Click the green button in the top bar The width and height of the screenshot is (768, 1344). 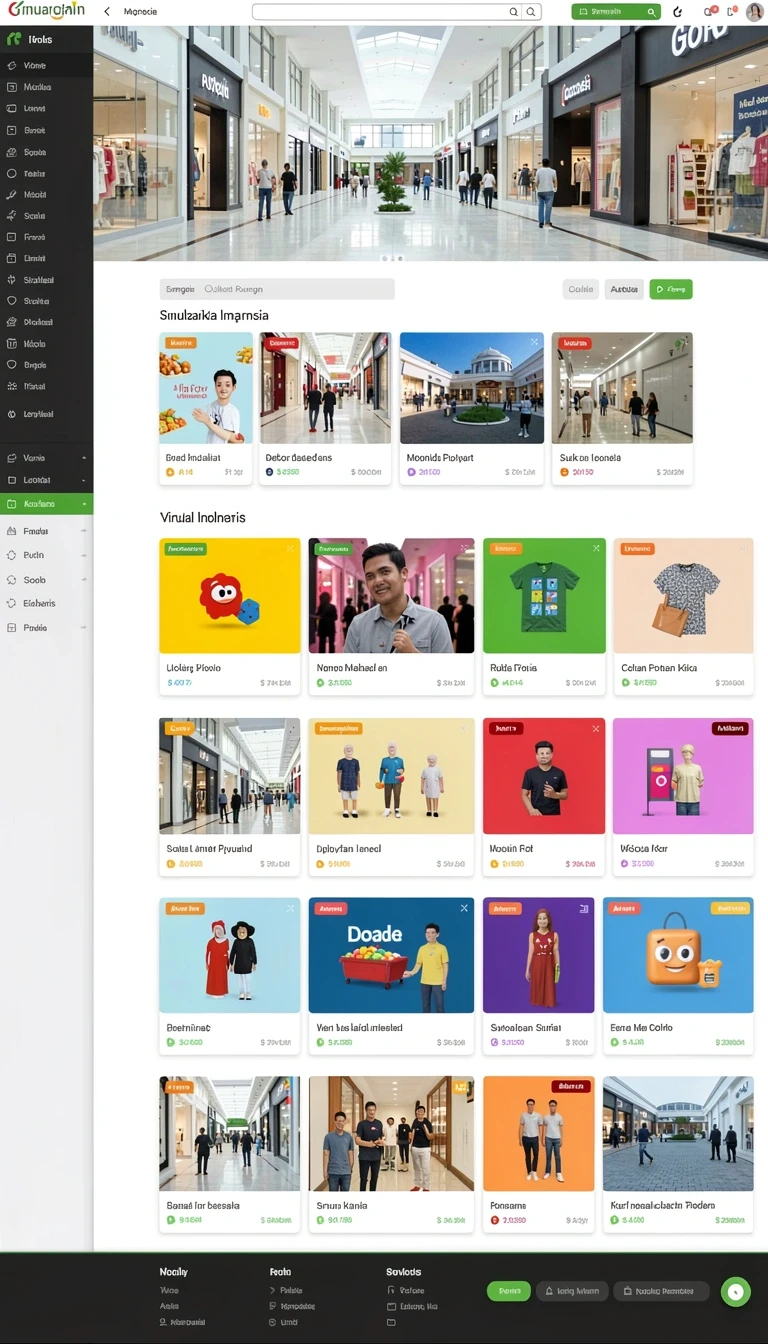point(616,12)
